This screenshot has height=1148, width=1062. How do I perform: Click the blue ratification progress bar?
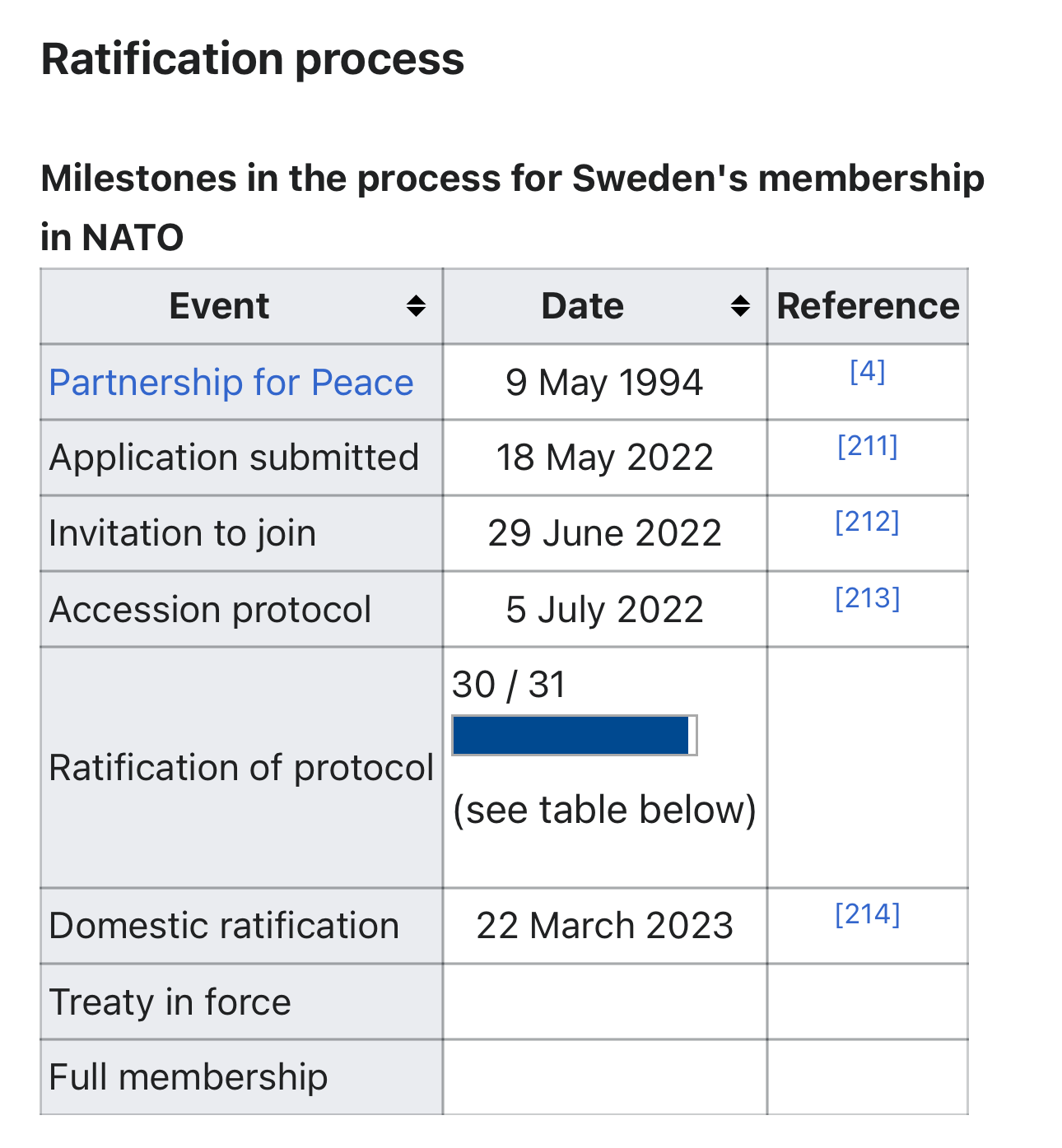click(571, 735)
